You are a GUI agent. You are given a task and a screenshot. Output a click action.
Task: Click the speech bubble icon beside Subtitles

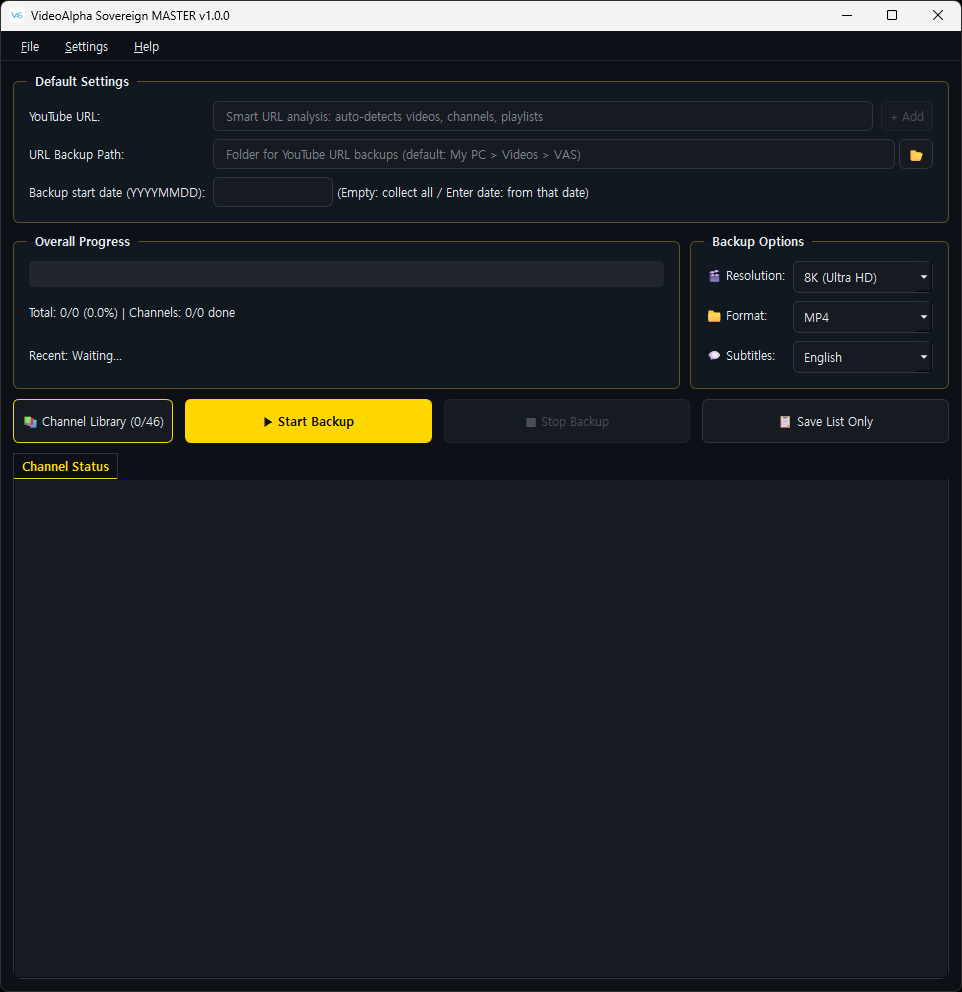pyautogui.click(x=714, y=356)
